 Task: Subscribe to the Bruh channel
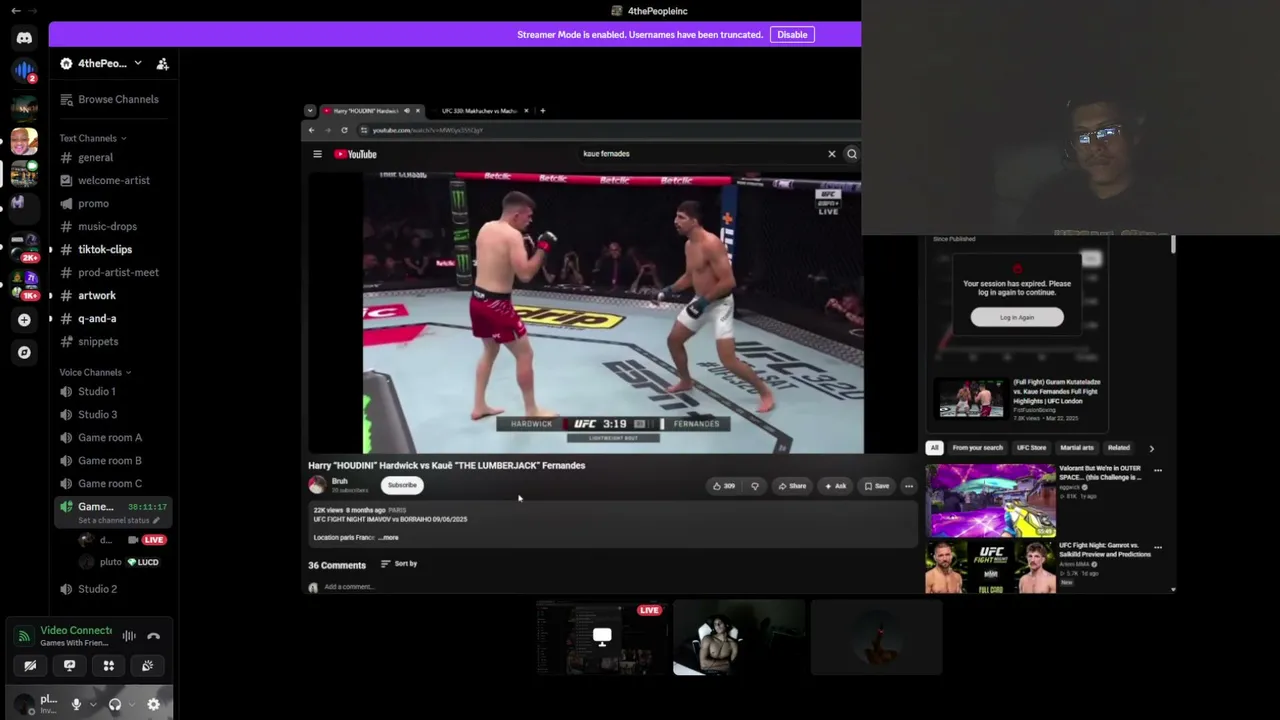point(402,485)
